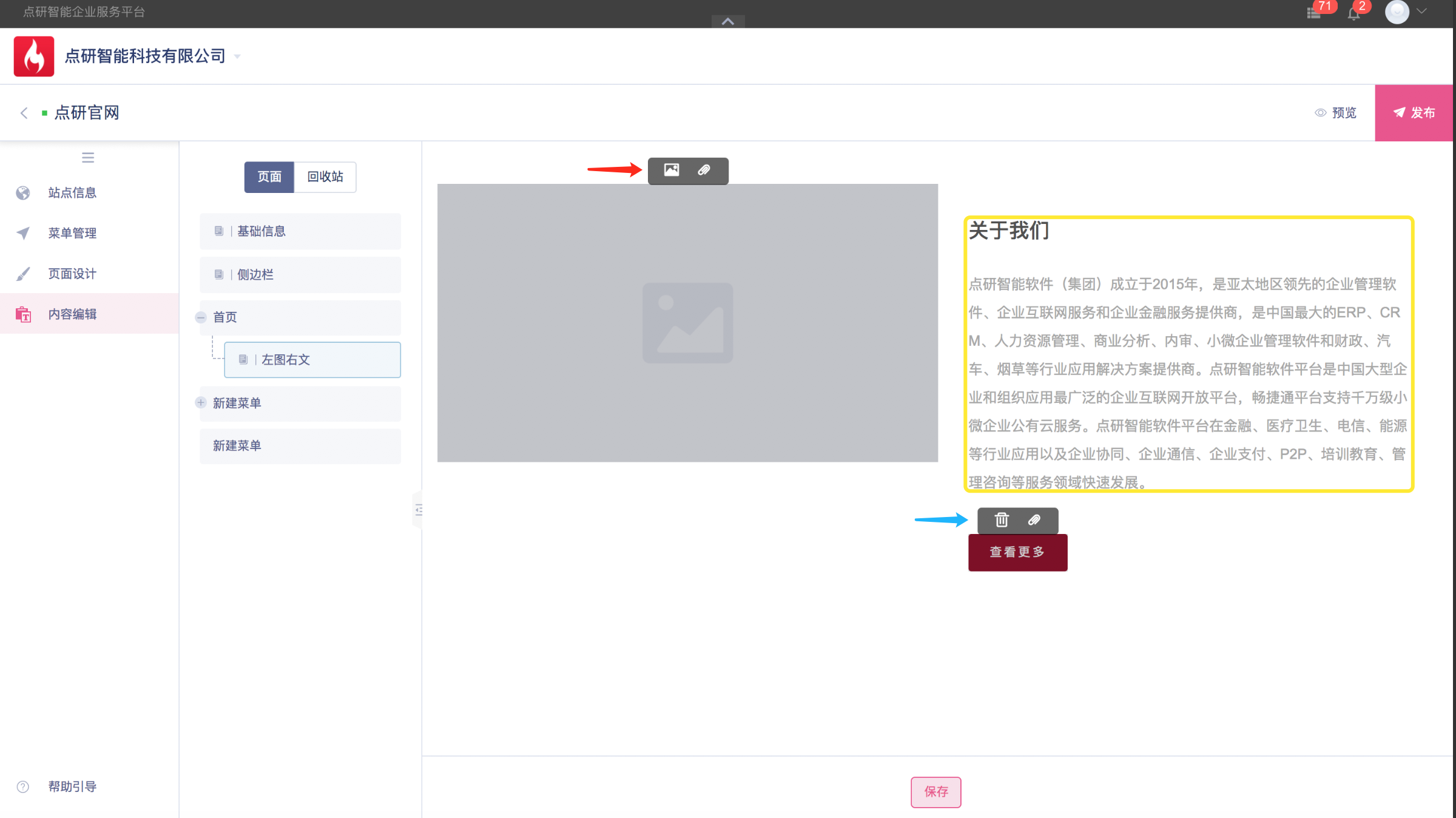The image size is (1456, 818).
Task: Click the 发布 publish button
Action: pyautogui.click(x=1414, y=113)
